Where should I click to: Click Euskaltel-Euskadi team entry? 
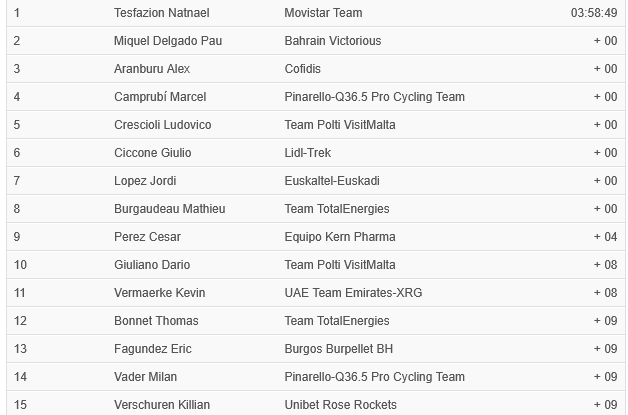[332, 181]
